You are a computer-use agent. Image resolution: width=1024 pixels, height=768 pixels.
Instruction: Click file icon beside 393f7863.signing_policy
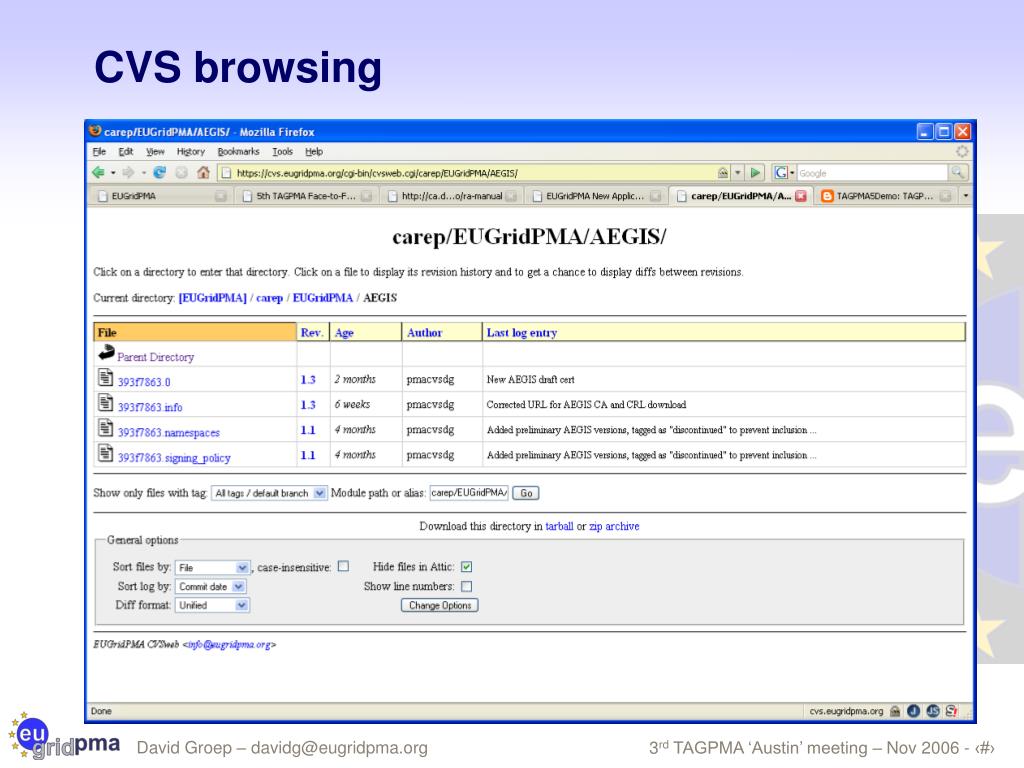pos(105,453)
